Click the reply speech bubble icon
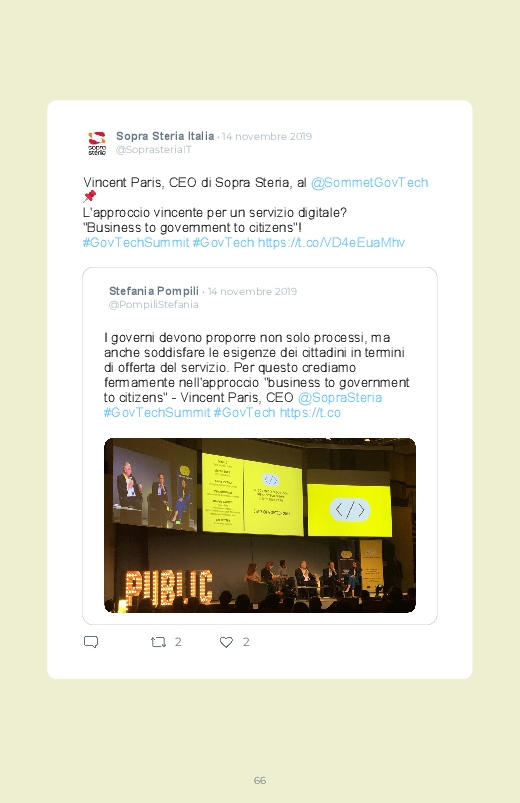The width and height of the screenshot is (520, 803). [91, 642]
